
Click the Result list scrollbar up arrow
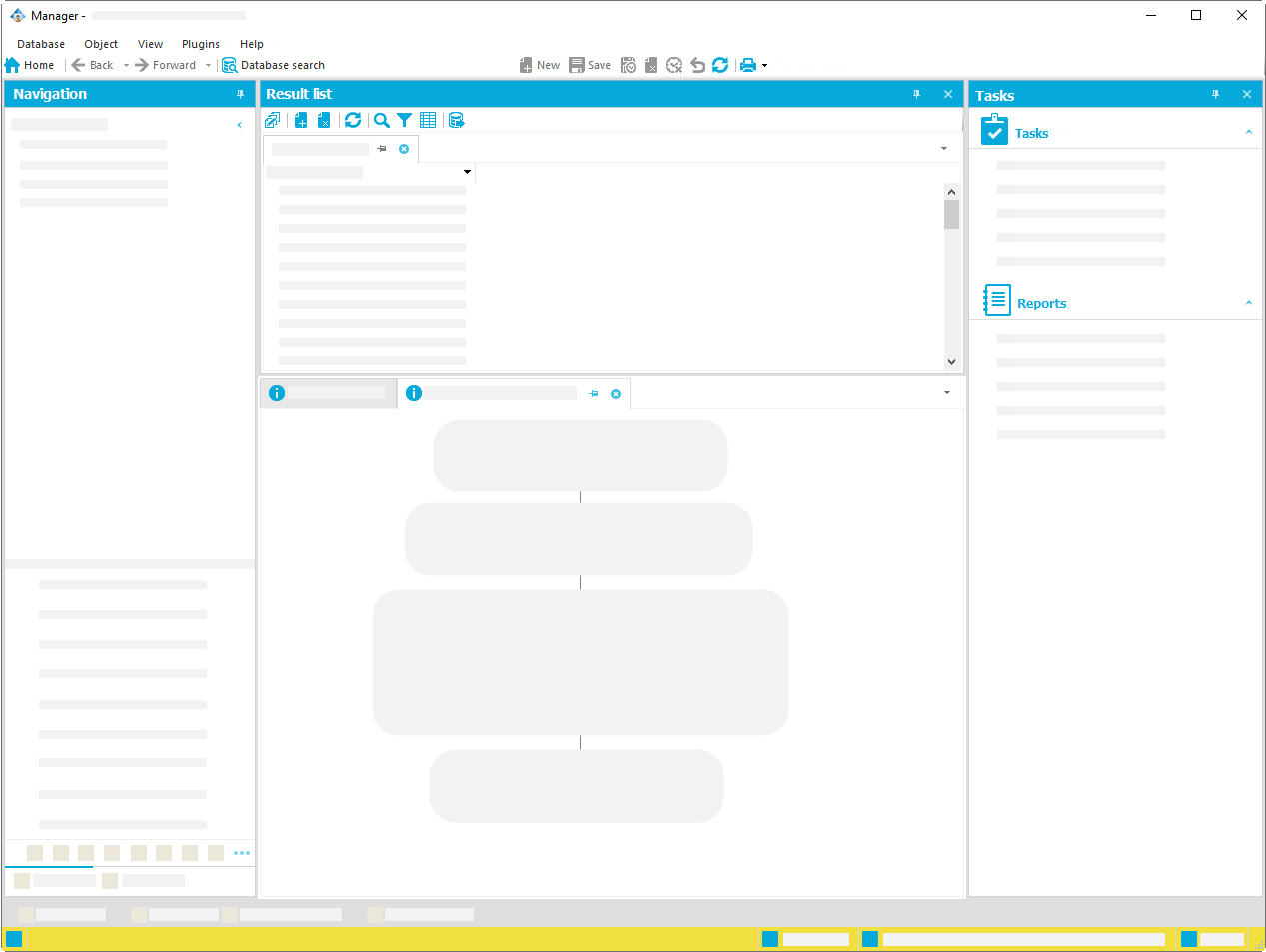pyautogui.click(x=951, y=191)
